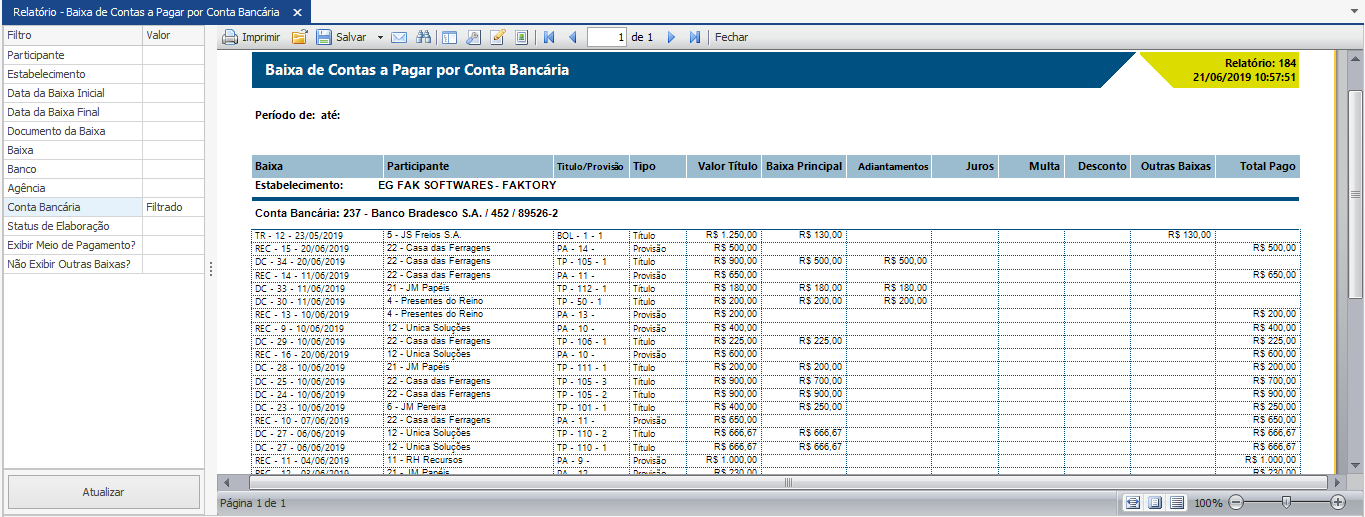The width and height of the screenshot is (1365, 517).
Task: Click the Salvar diskette icon
Action: (x=324, y=37)
